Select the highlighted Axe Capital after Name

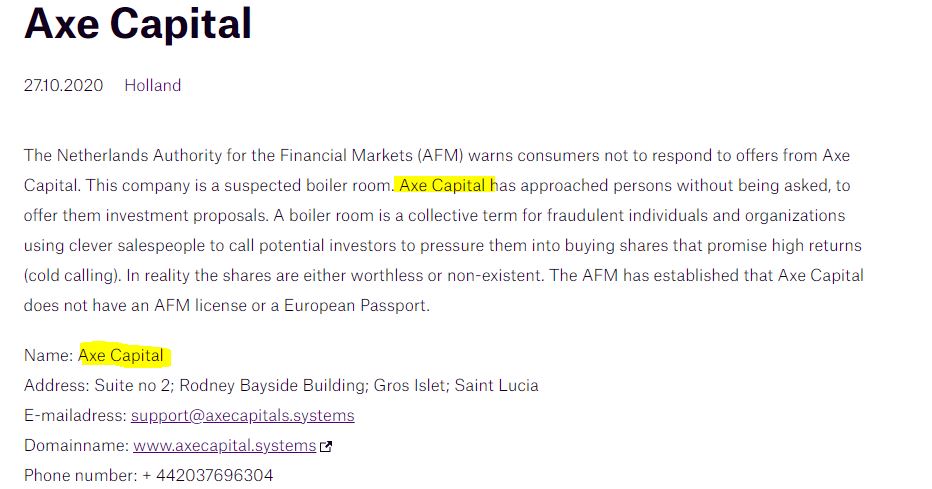pyautogui.click(x=121, y=355)
